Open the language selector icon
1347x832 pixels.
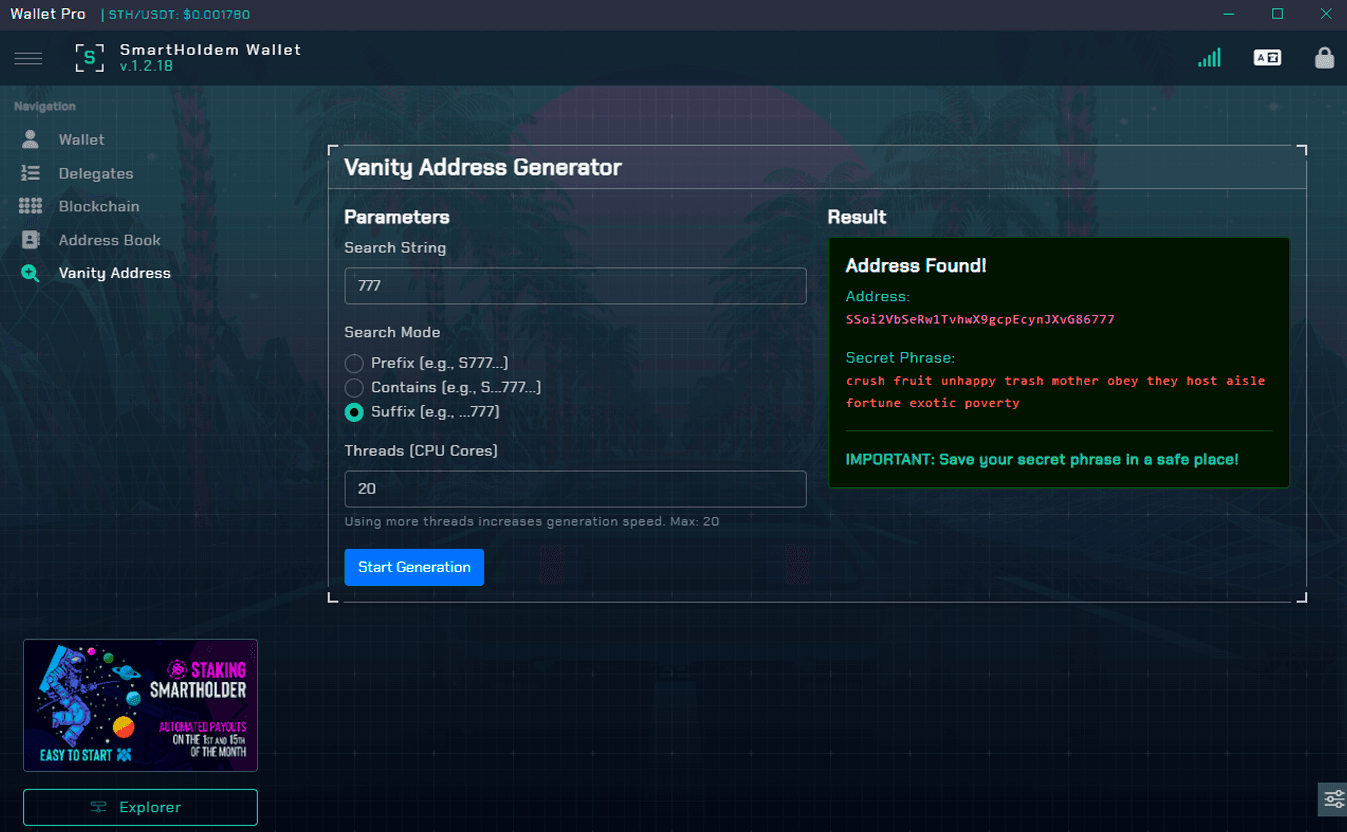click(1267, 57)
